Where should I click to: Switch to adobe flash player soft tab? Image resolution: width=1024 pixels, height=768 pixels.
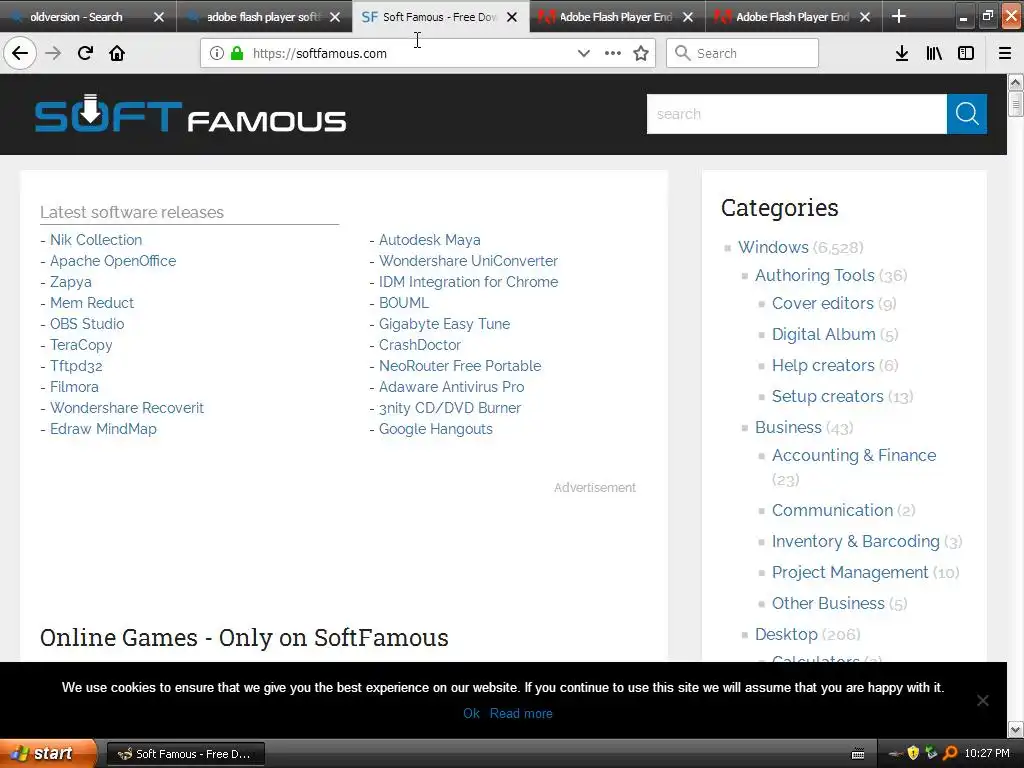(263, 17)
